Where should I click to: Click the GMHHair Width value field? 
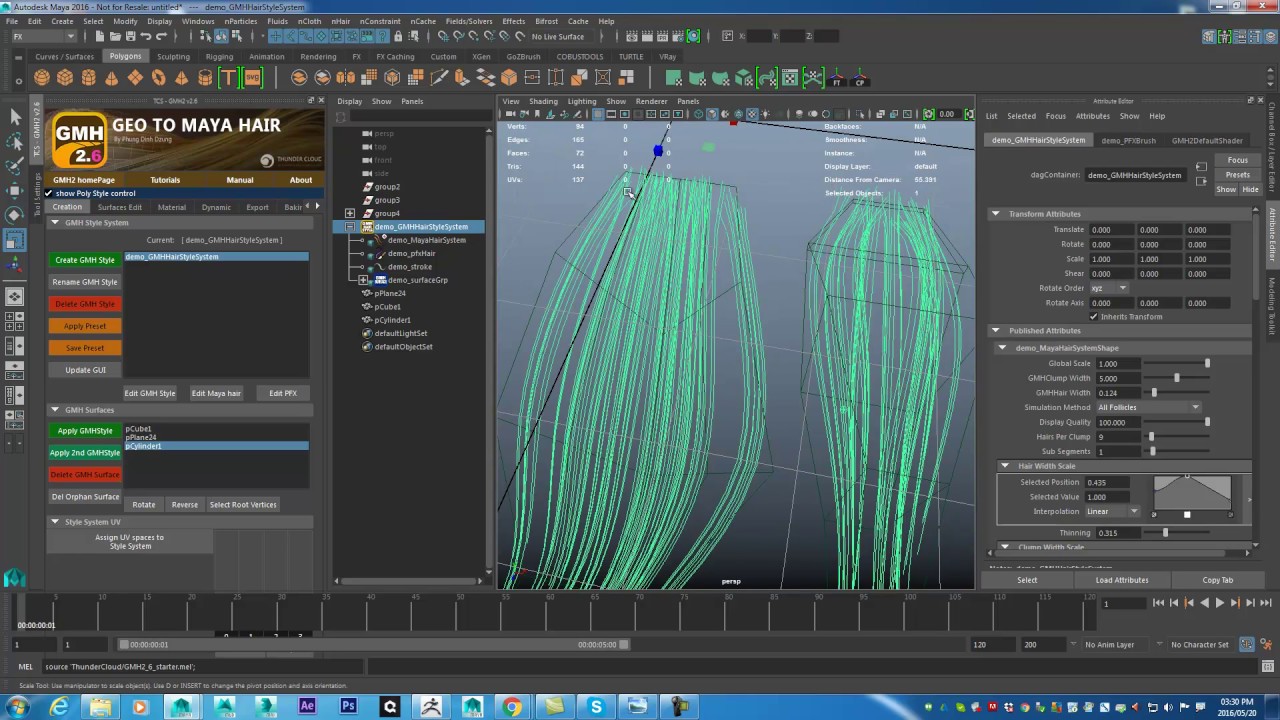[1117, 393]
